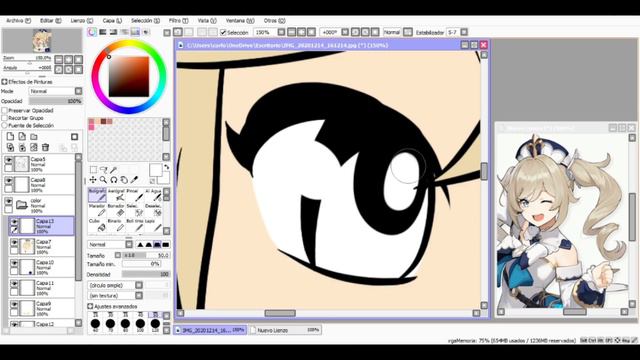Select the Lápiz pencil tool
640x360 pixels.
click(153, 226)
